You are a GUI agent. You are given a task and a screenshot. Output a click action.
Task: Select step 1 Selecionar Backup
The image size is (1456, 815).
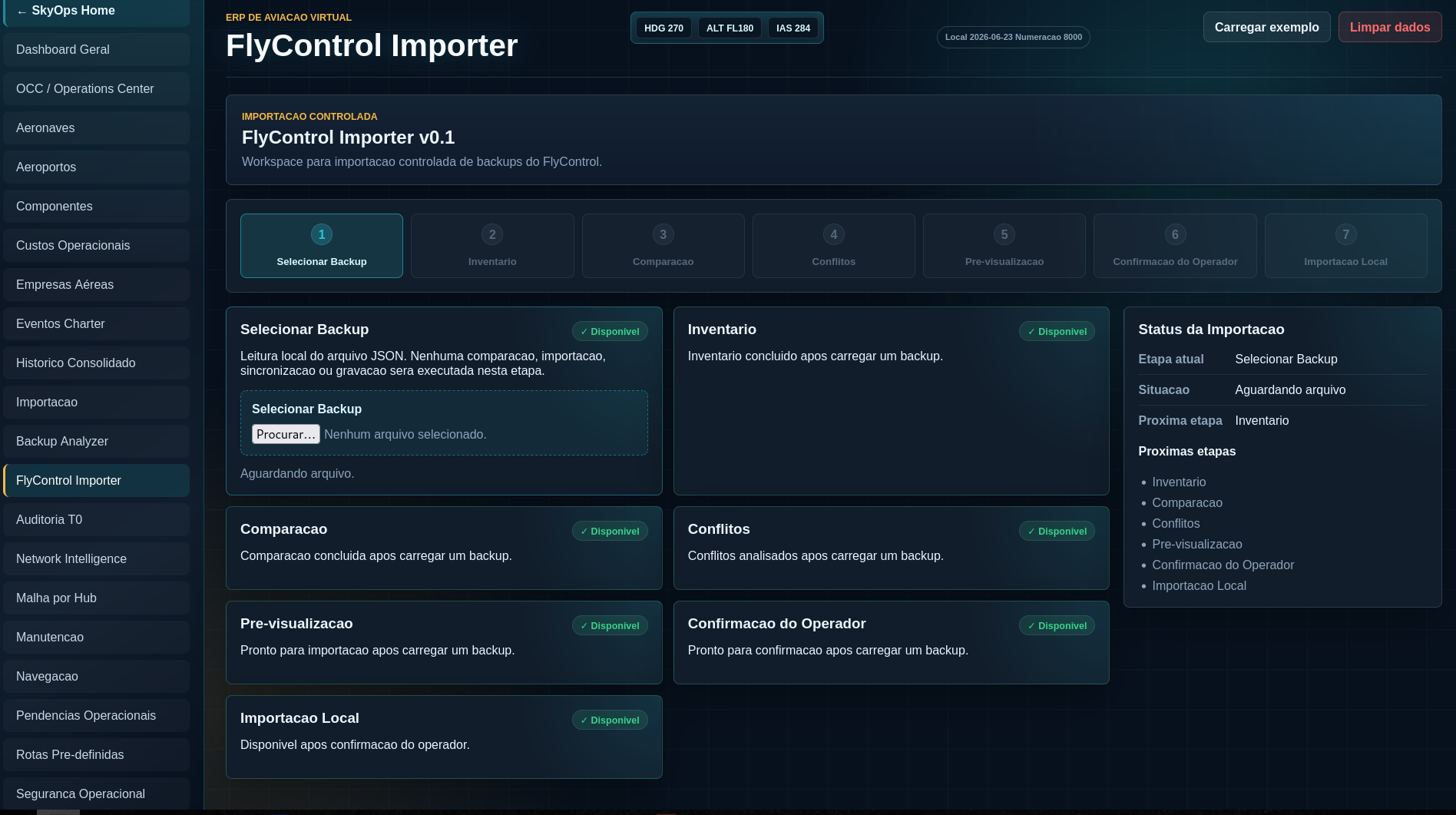point(322,246)
